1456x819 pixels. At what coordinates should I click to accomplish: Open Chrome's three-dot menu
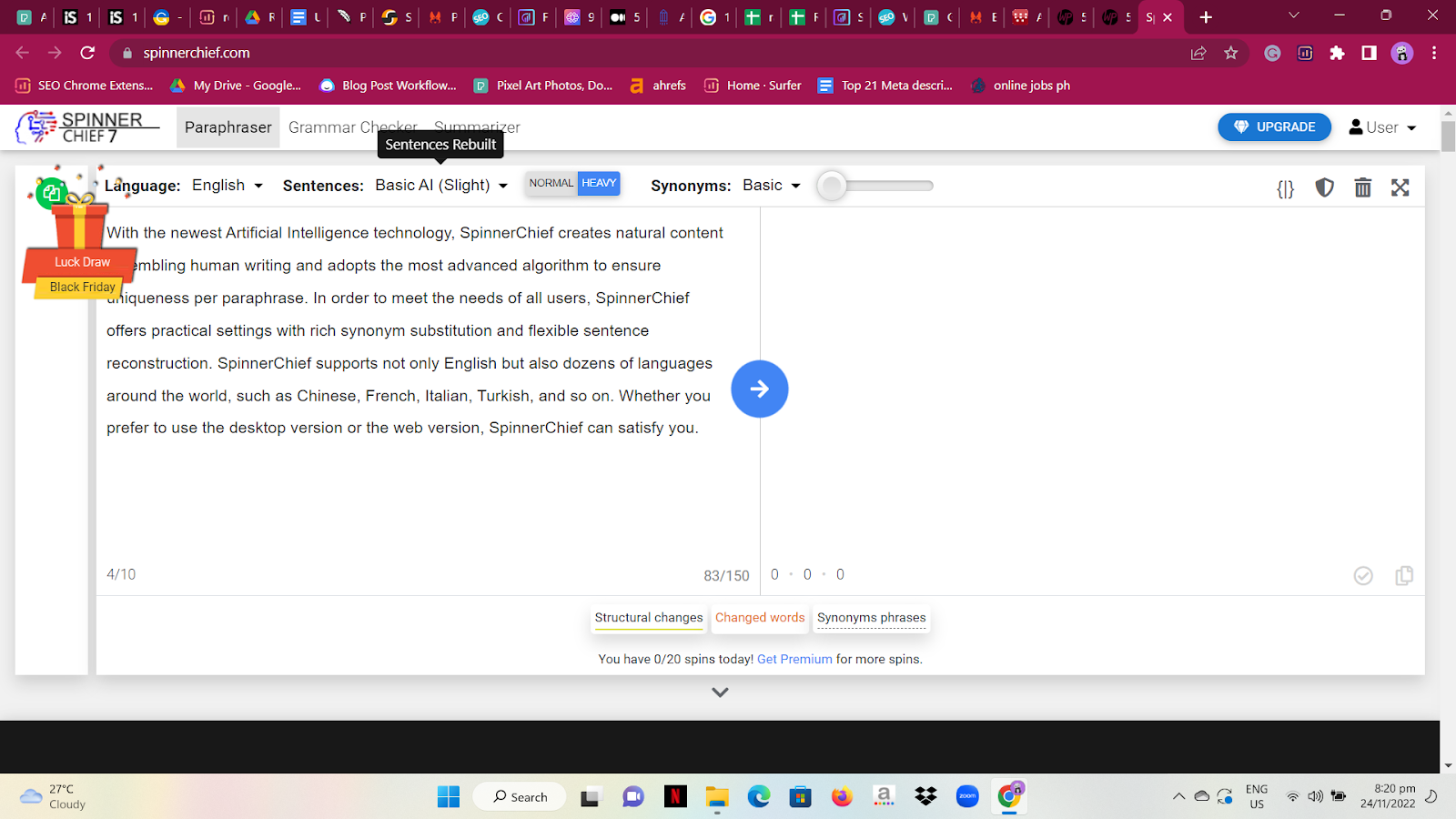[x=1434, y=53]
